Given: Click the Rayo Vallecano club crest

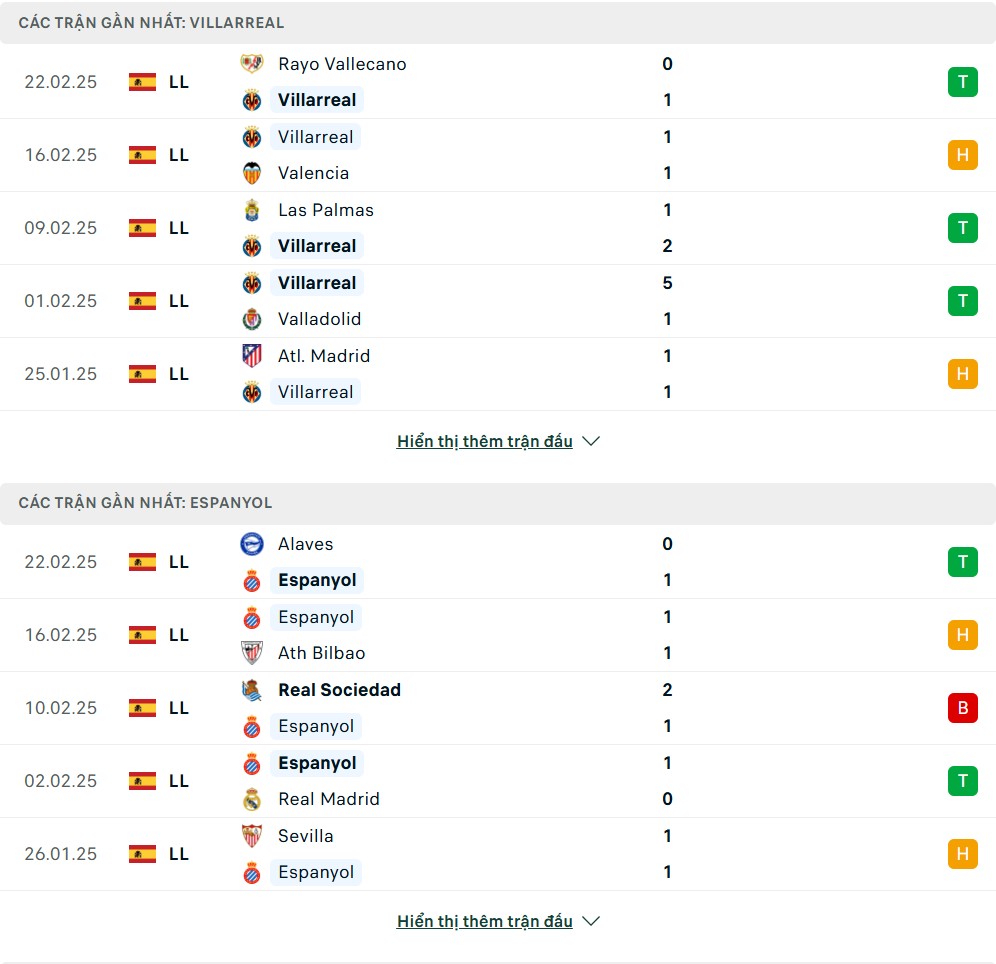Looking at the screenshot, I should (252, 64).
